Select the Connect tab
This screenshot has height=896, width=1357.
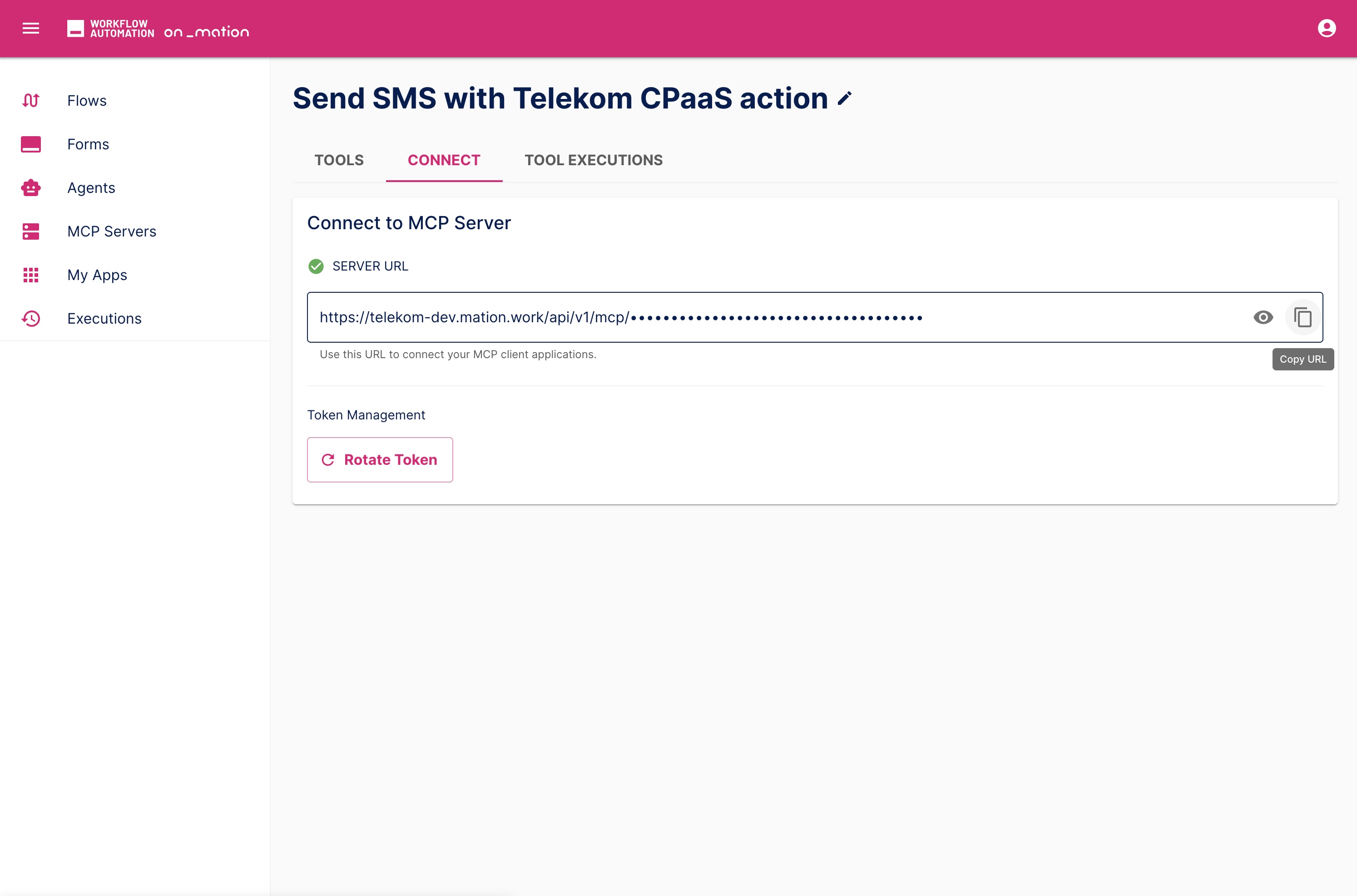coord(444,160)
